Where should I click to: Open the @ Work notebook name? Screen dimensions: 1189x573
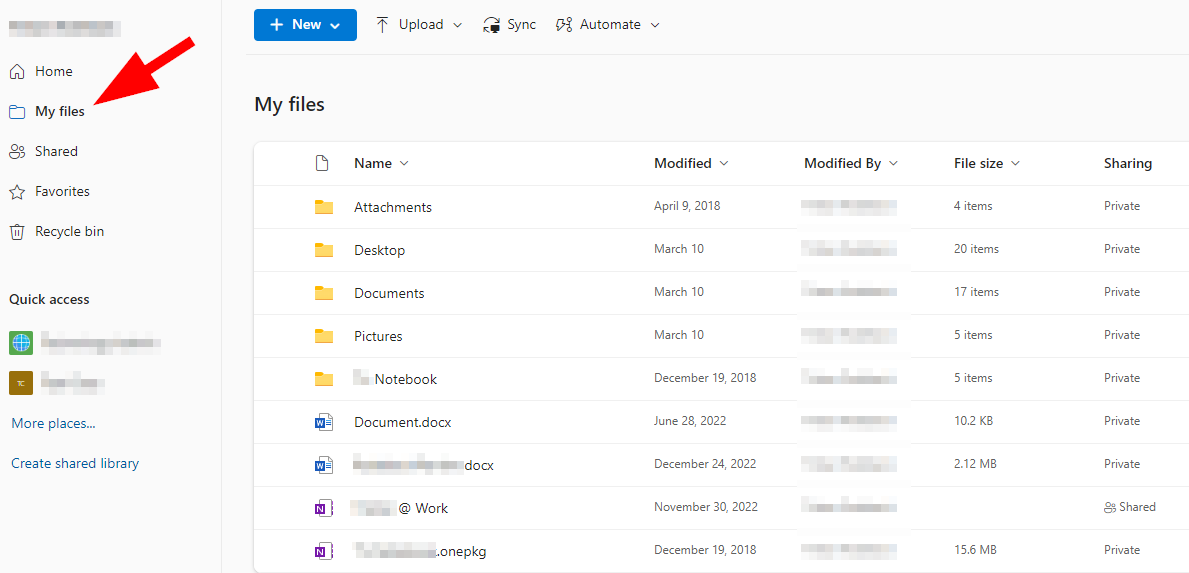coord(423,509)
